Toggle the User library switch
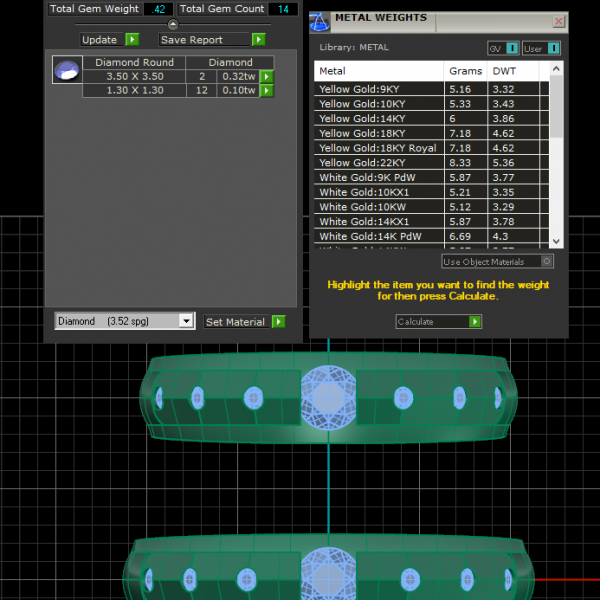600x600 pixels. [553, 48]
